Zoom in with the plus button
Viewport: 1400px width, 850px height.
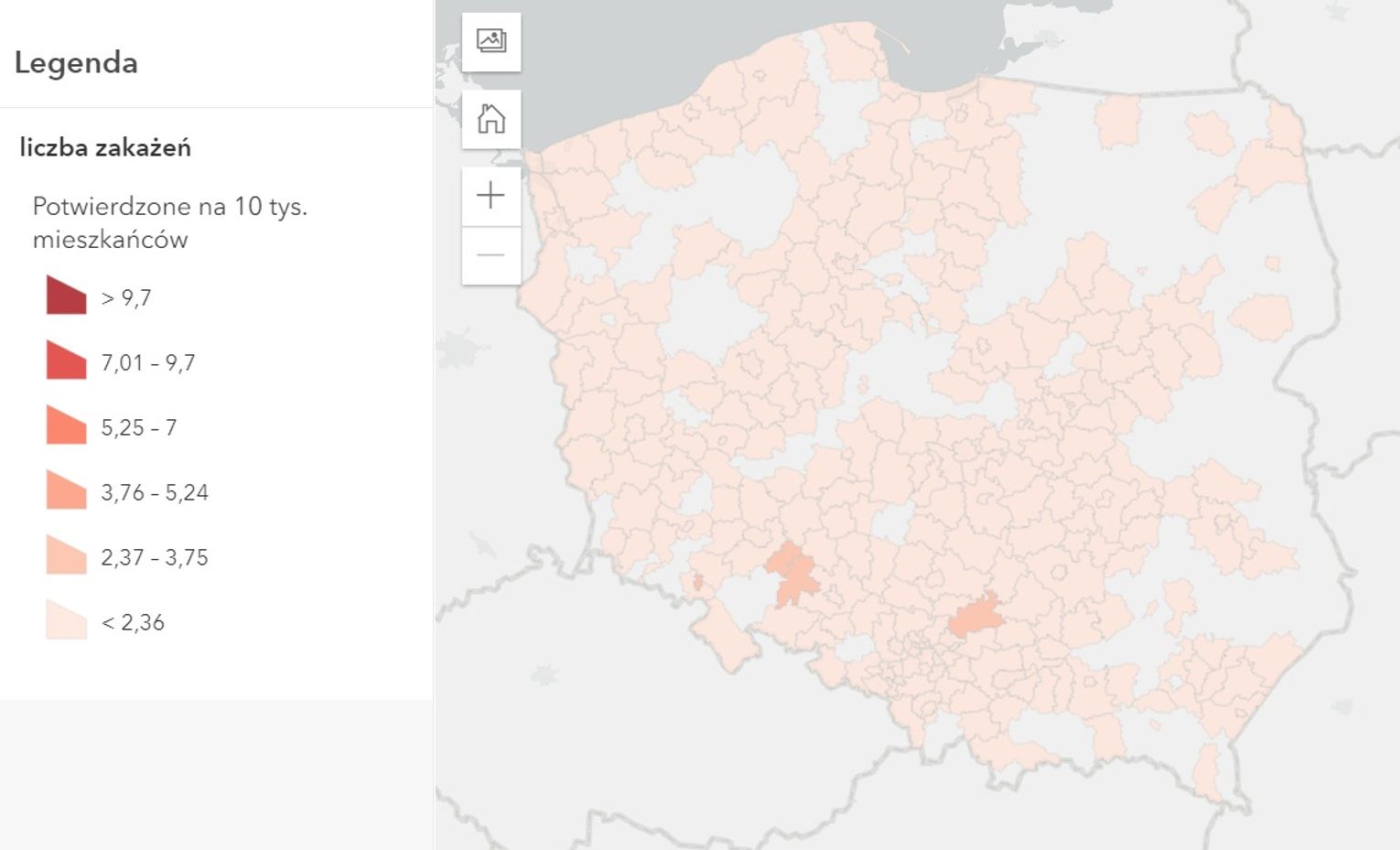click(x=491, y=195)
